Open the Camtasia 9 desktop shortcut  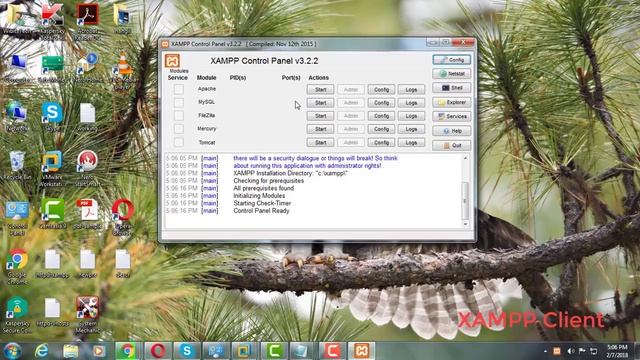(x=52, y=214)
